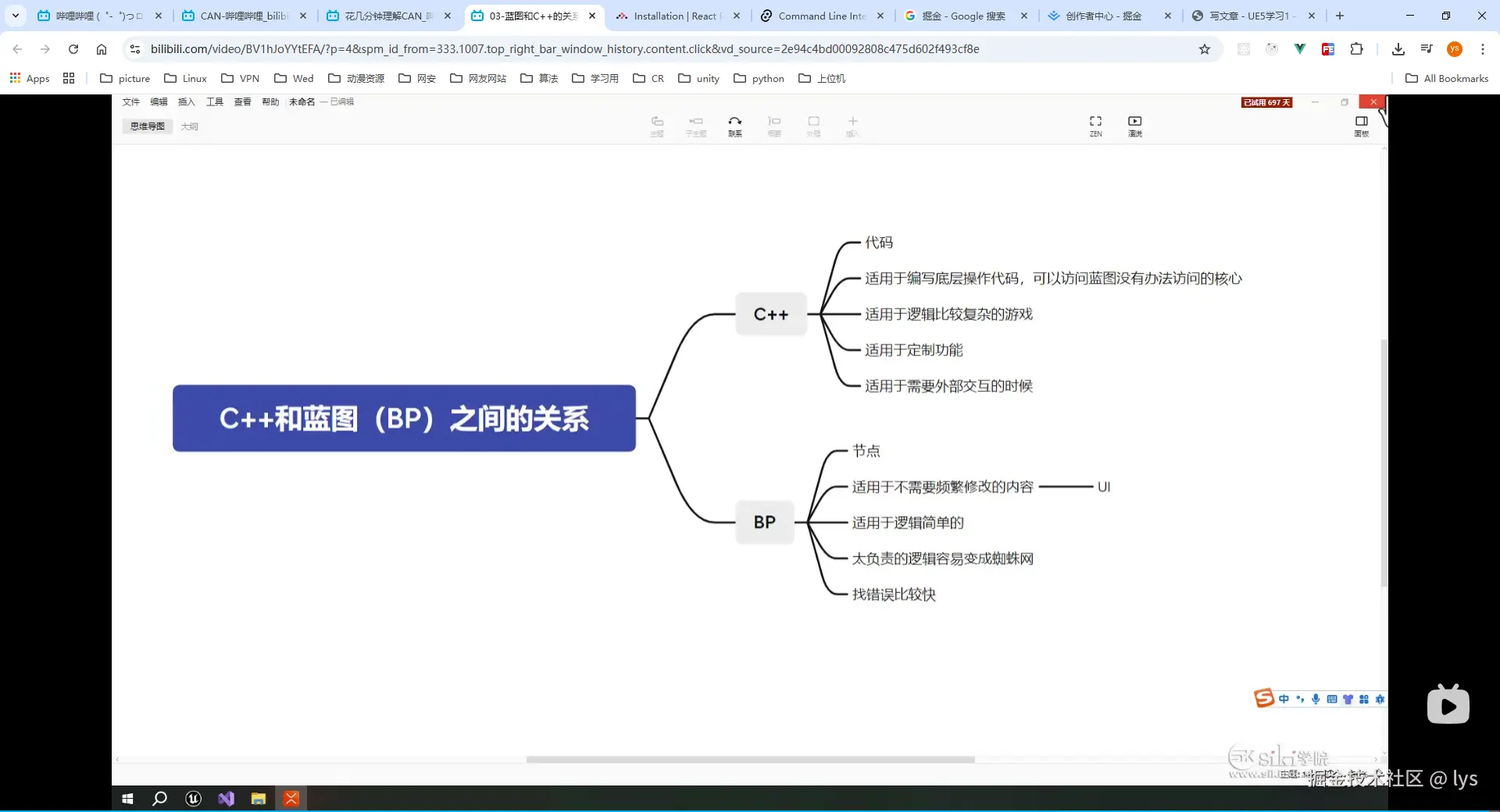Toggle Chinese/English input in Sogou bar
This screenshot has width=1500, height=812.
[x=1284, y=699]
